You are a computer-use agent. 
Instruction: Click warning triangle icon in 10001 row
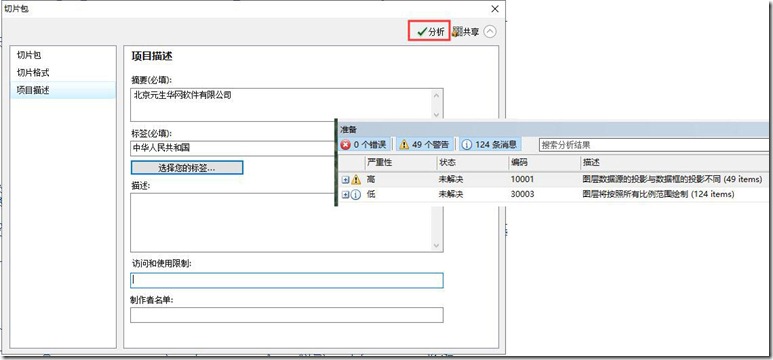(x=356, y=180)
